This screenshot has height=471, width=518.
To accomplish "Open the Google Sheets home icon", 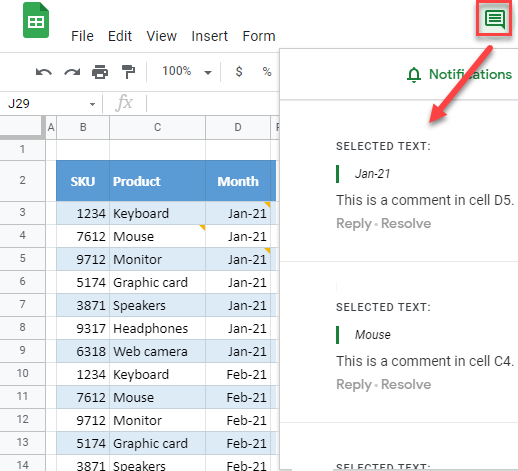I will [36, 21].
